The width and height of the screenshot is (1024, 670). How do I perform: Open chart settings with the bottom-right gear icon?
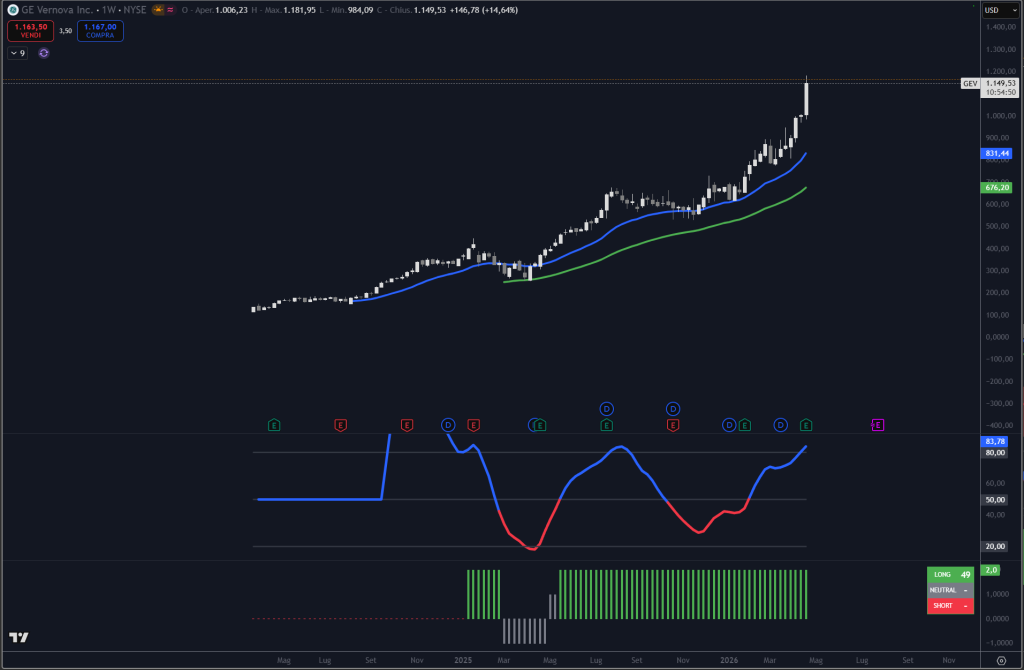tap(1001, 660)
